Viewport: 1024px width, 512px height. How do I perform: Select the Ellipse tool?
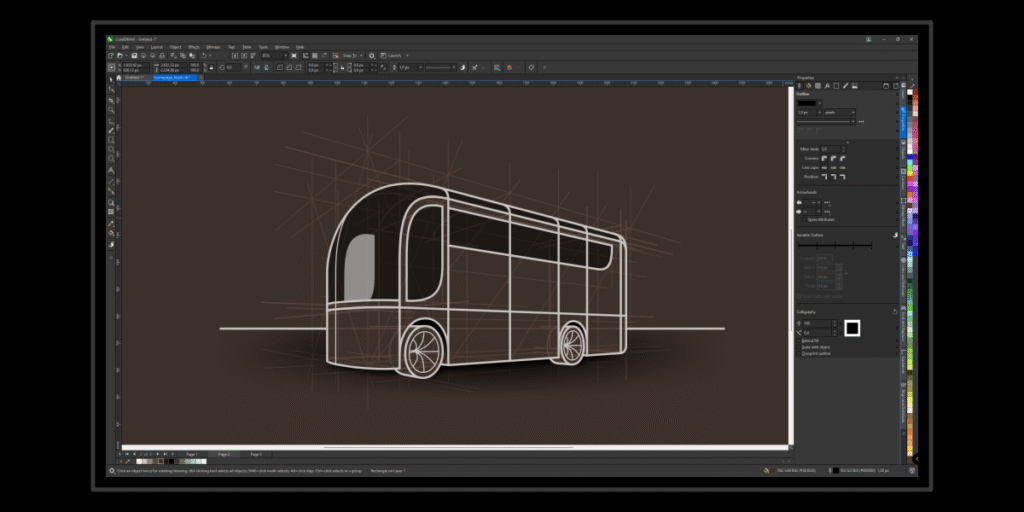[111, 150]
